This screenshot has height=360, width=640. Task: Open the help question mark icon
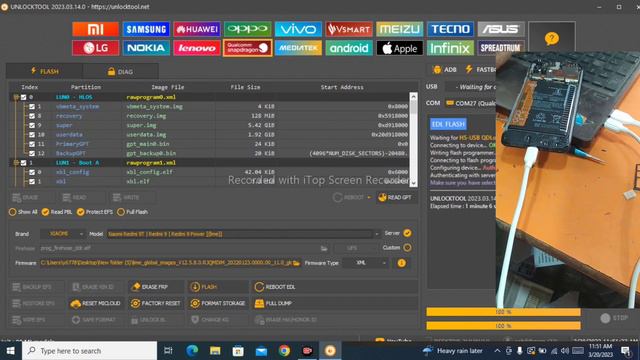(x=552, y=38)
